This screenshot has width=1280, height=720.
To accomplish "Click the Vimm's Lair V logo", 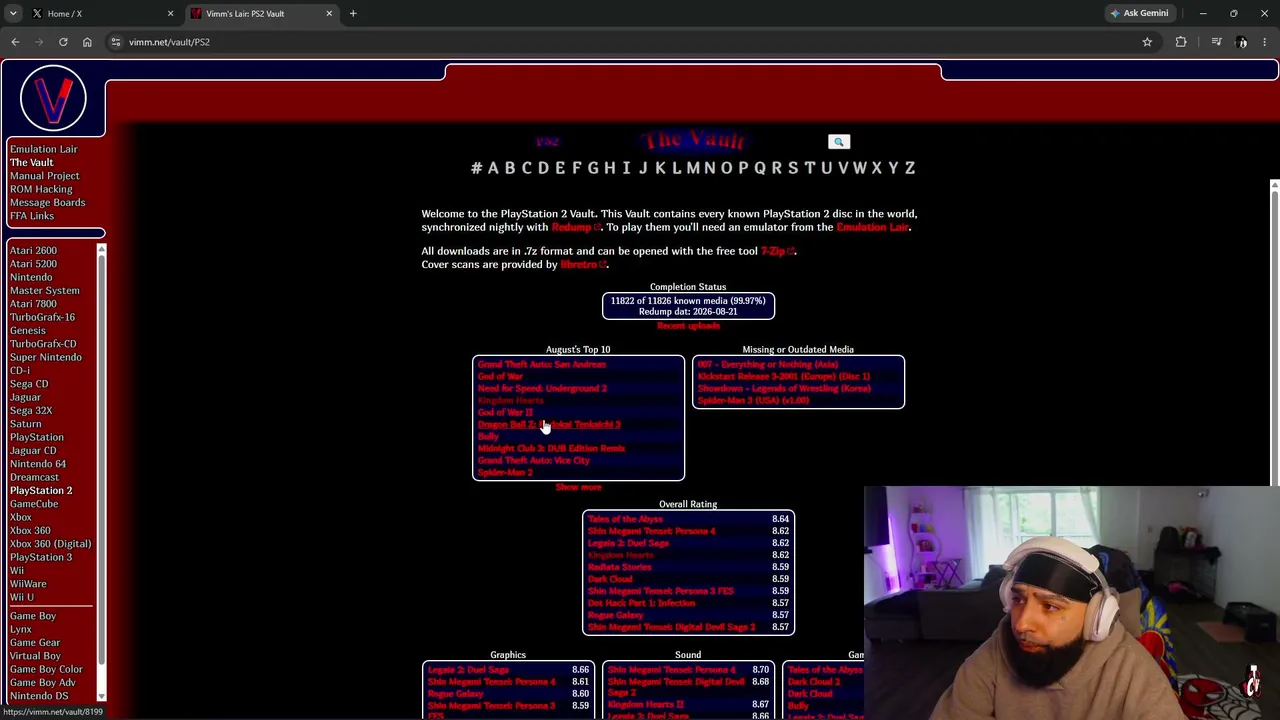I will [53, 98].
